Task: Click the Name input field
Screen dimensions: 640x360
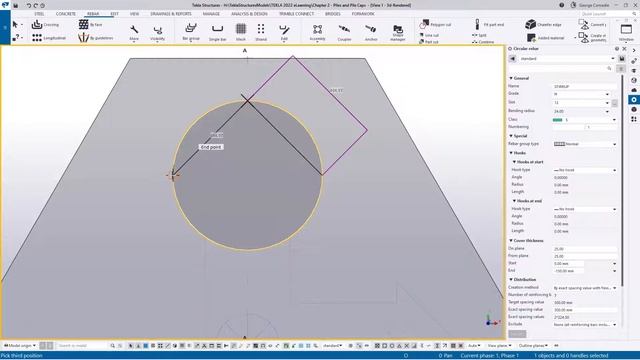Action: pyautogui.click(x=584, y=87)
